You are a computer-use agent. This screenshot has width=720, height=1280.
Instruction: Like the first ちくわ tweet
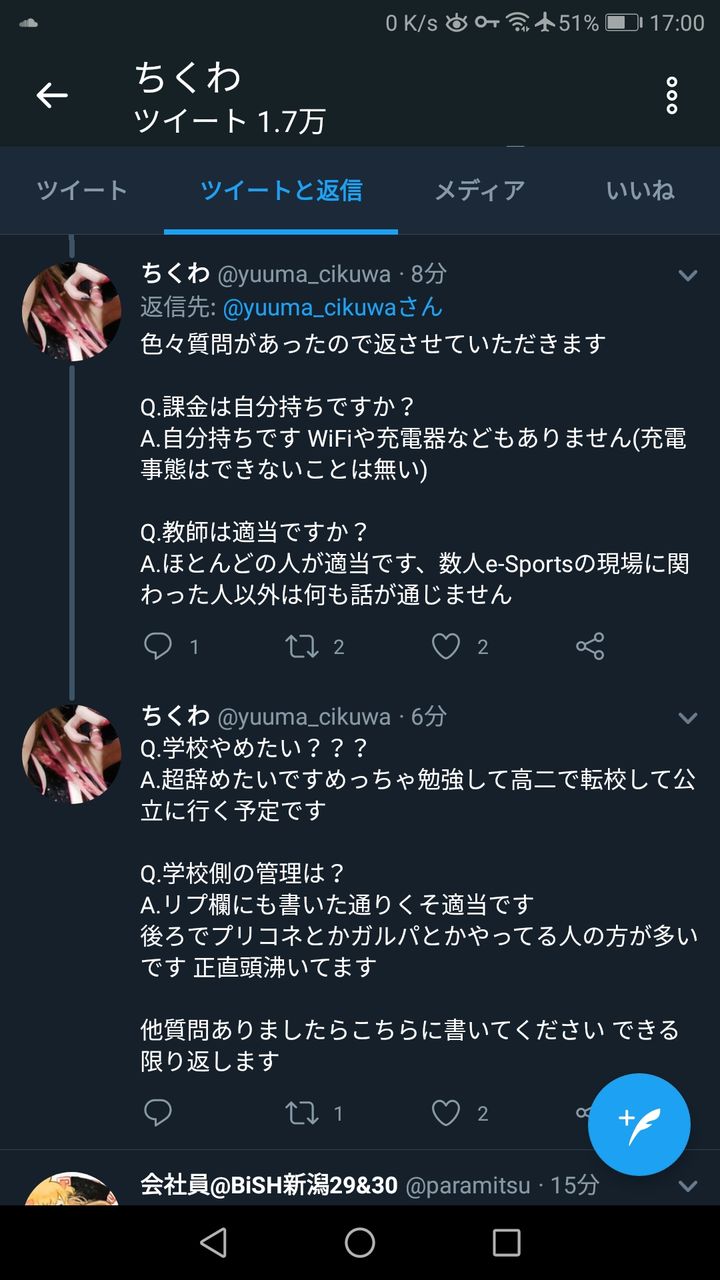point(446,646)
